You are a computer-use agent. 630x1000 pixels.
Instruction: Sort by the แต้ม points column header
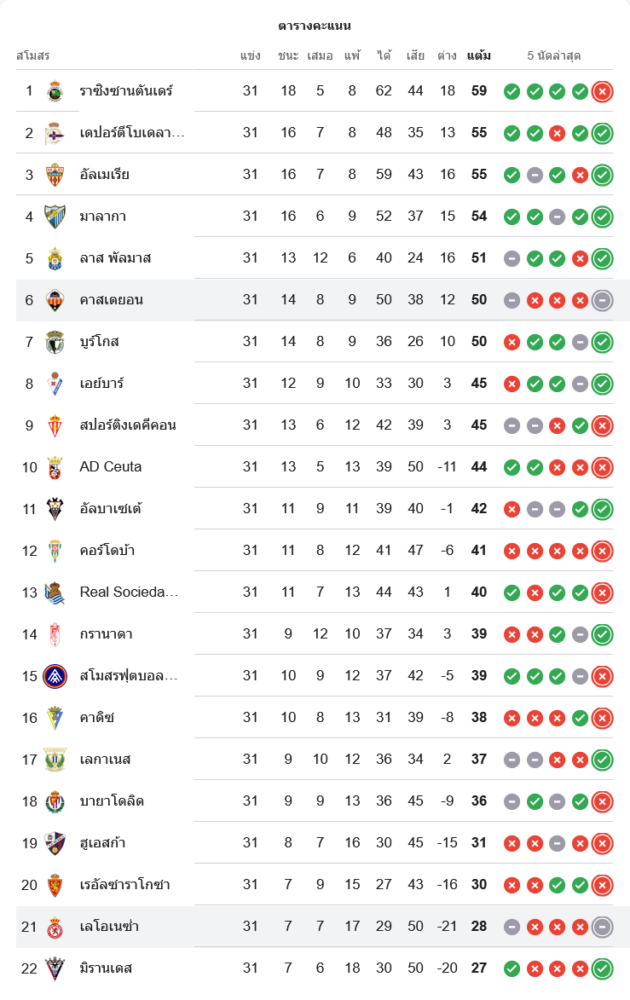point(479,55)
